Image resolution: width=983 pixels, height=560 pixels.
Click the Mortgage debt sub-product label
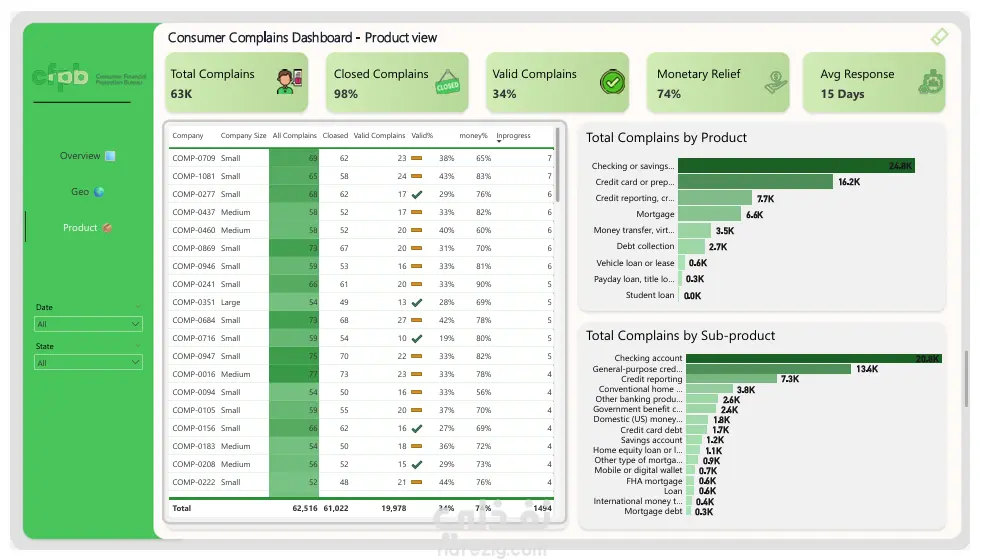point(653,512)
